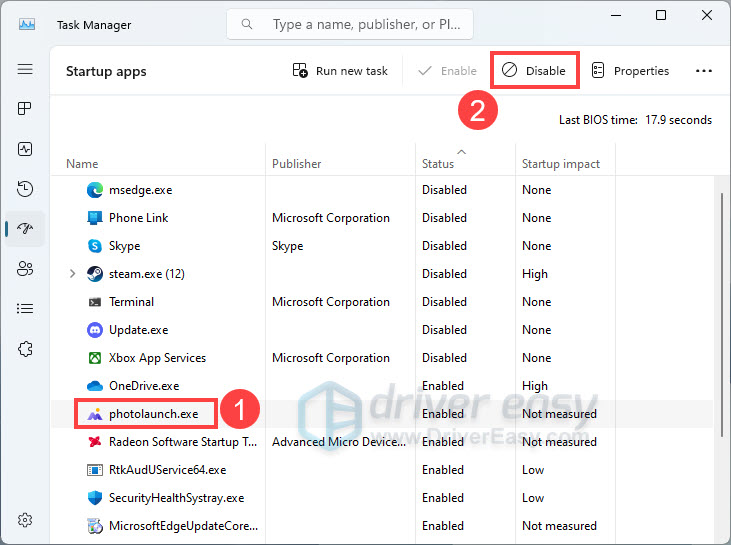Open App history in sidebar

coord(25,189)
